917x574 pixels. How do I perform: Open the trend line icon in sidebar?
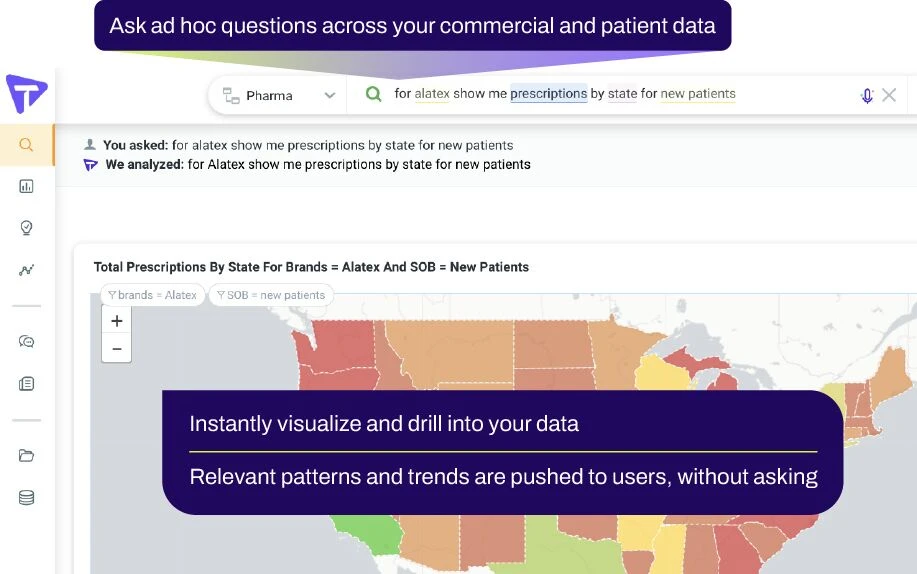coord(27,270)
